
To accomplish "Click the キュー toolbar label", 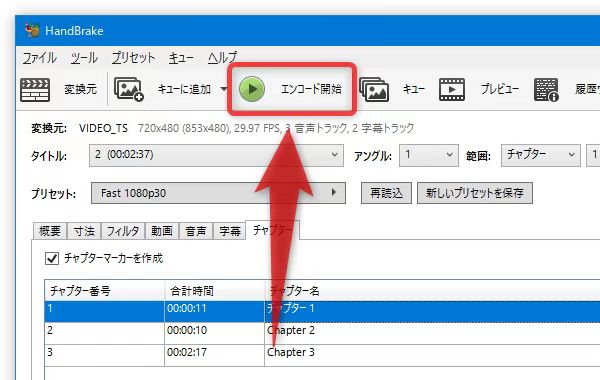I will point(414,89).
